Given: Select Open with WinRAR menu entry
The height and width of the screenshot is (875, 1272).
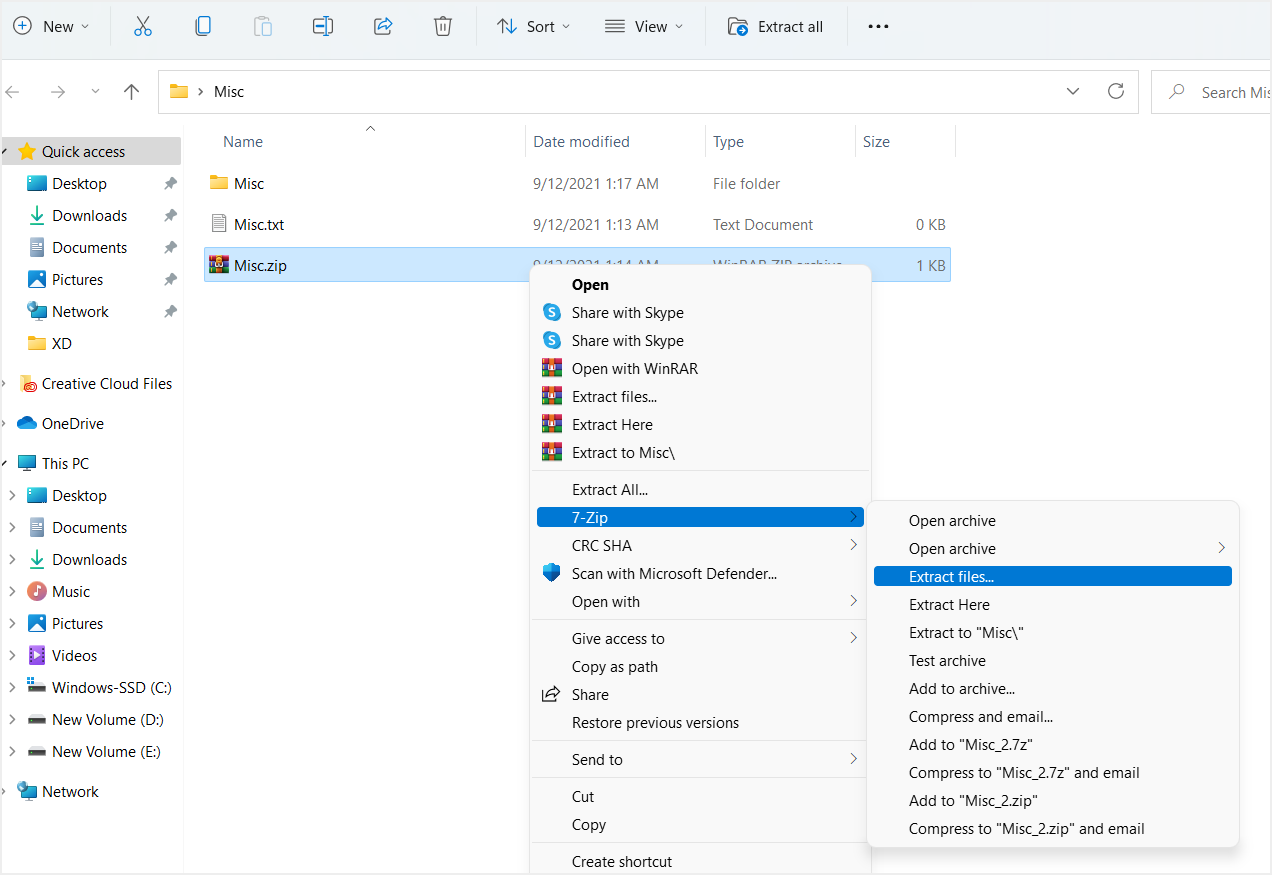Looking at the screenshot, I should [x=634, y=369].
